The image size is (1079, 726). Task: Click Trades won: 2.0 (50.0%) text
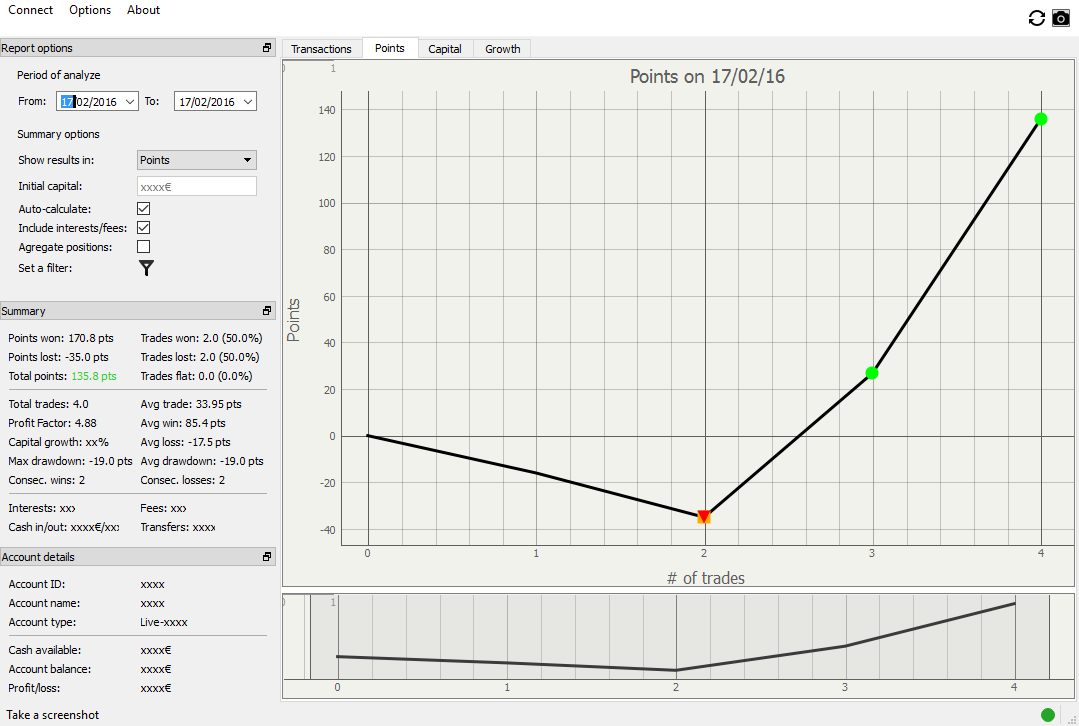[x=201, y=338]
